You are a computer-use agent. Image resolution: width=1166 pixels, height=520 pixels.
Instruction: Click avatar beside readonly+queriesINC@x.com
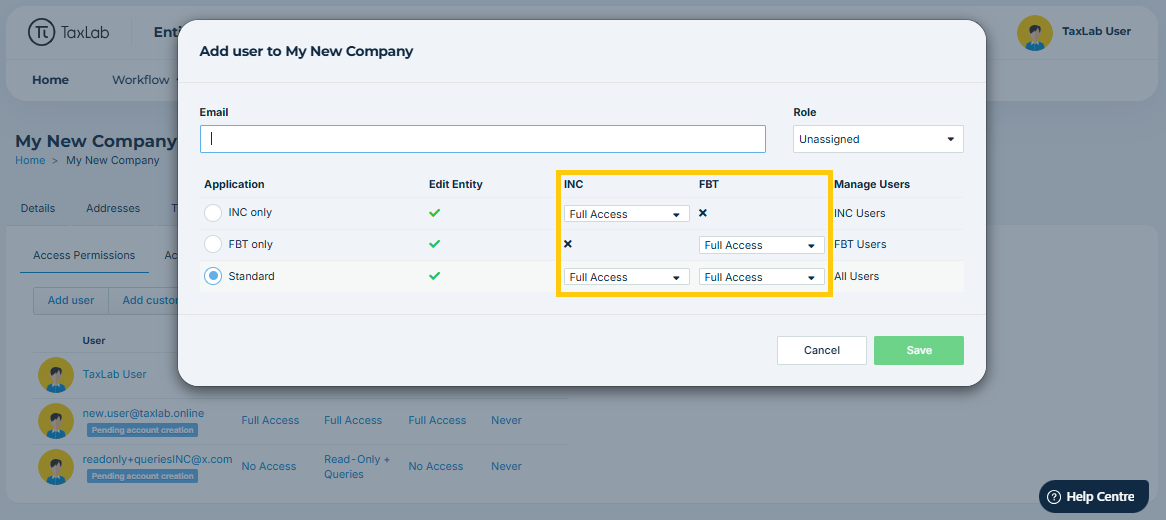tap(56, 466)
